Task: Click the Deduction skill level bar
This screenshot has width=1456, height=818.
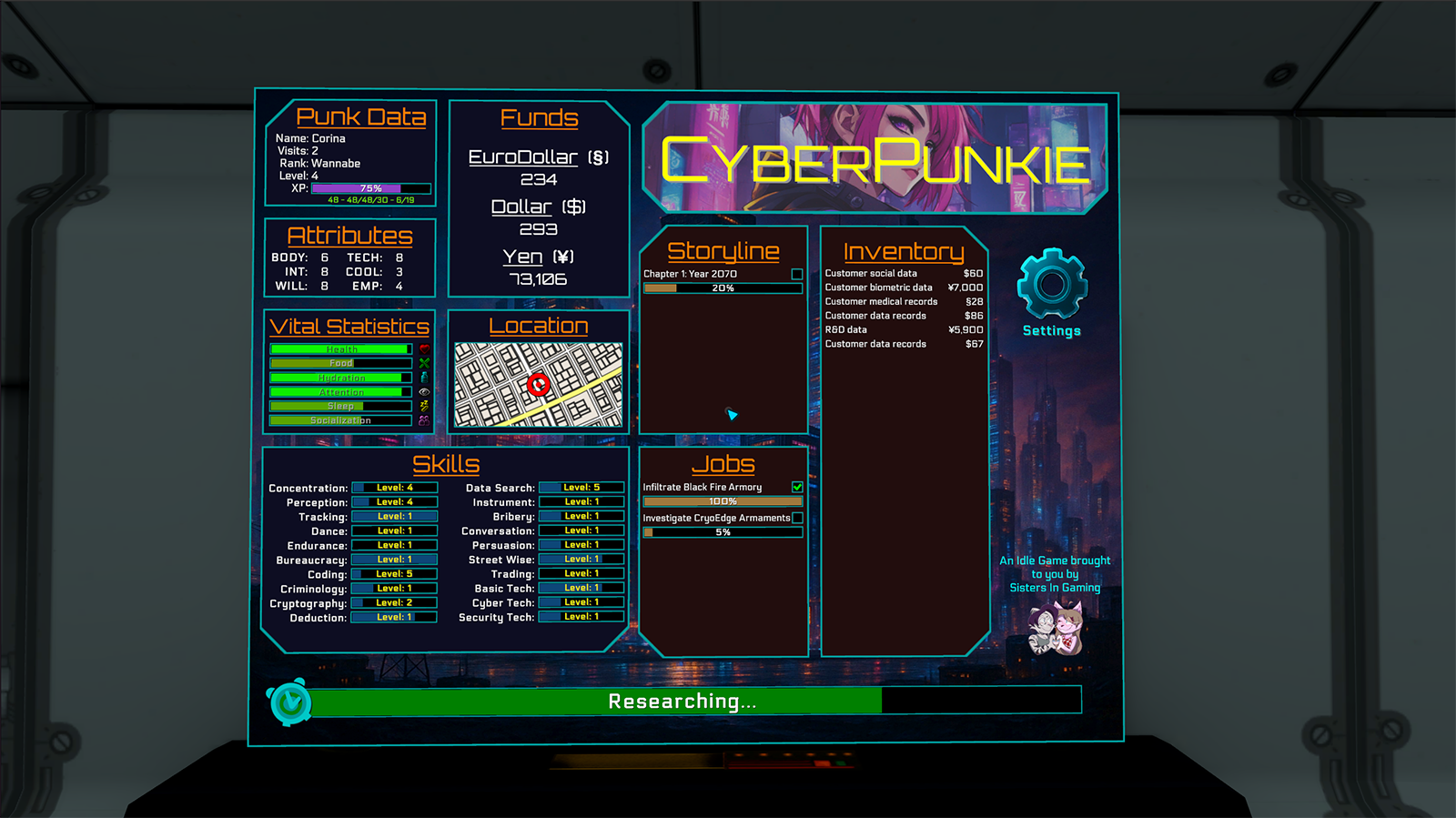Action: pyautogui.click(x=395, y=618)
